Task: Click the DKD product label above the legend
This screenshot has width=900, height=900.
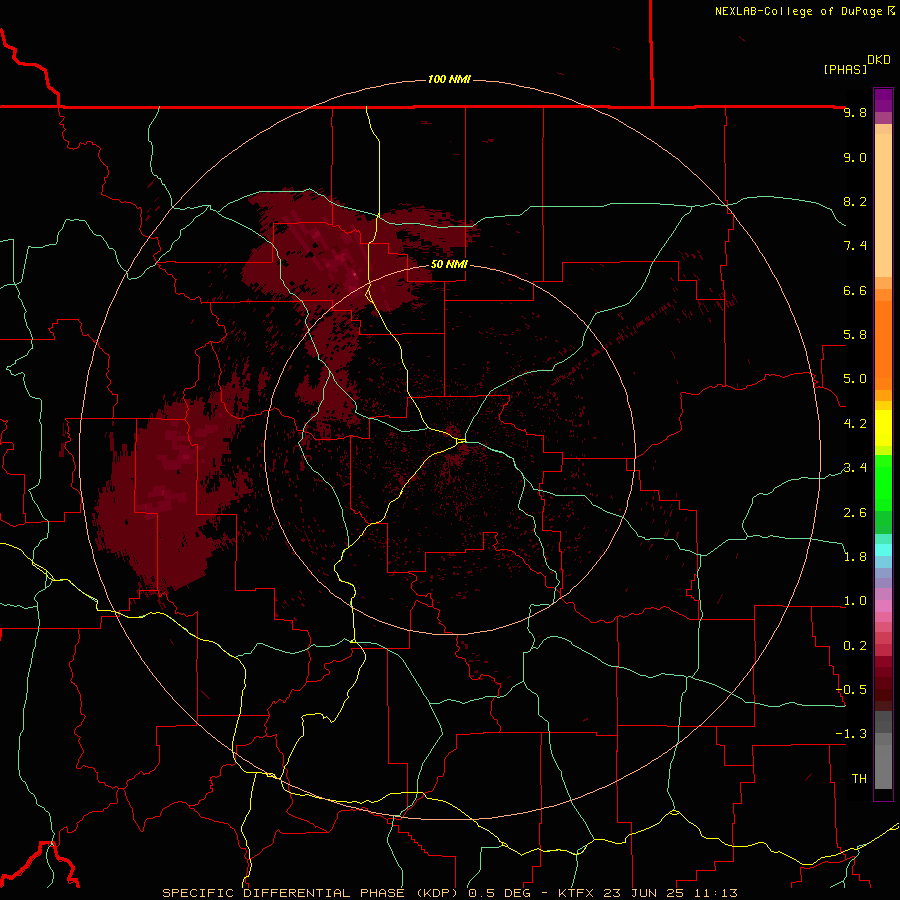Action: coord(878,60)
